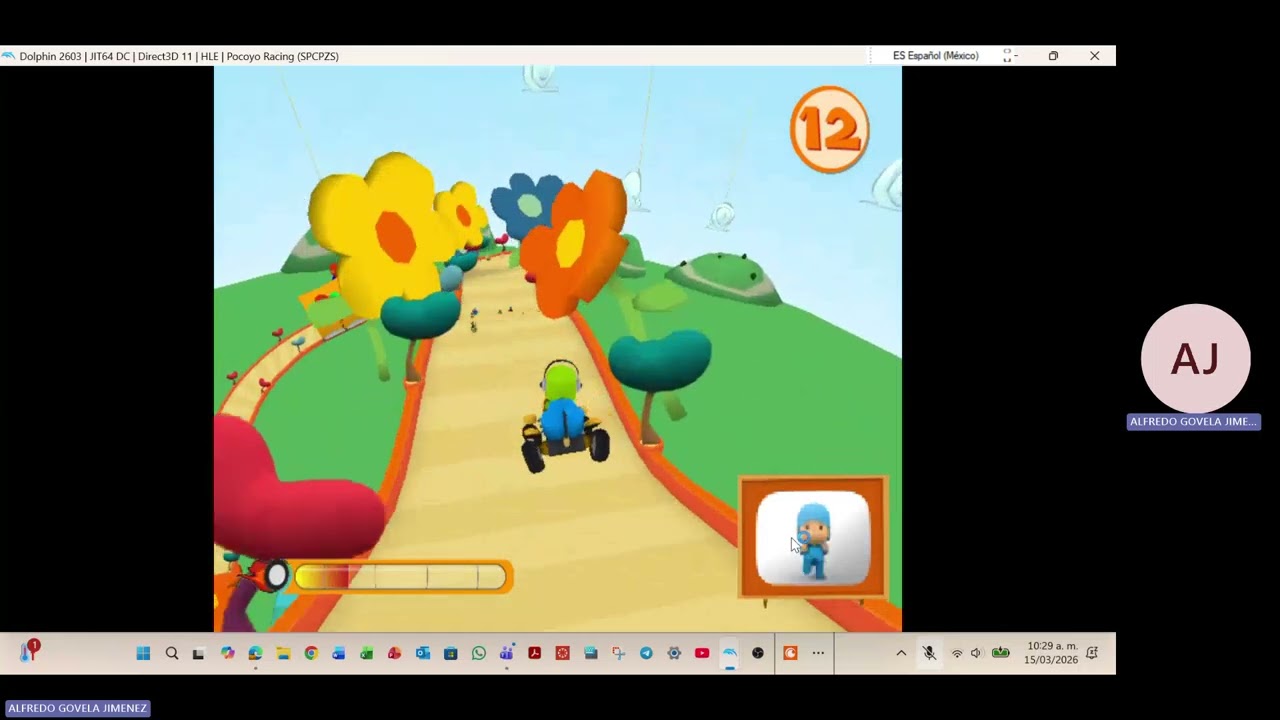Viewport: 1280px width, 720px height.
Task: Open Snipping Tool from the taskbar
Action: 618,653
